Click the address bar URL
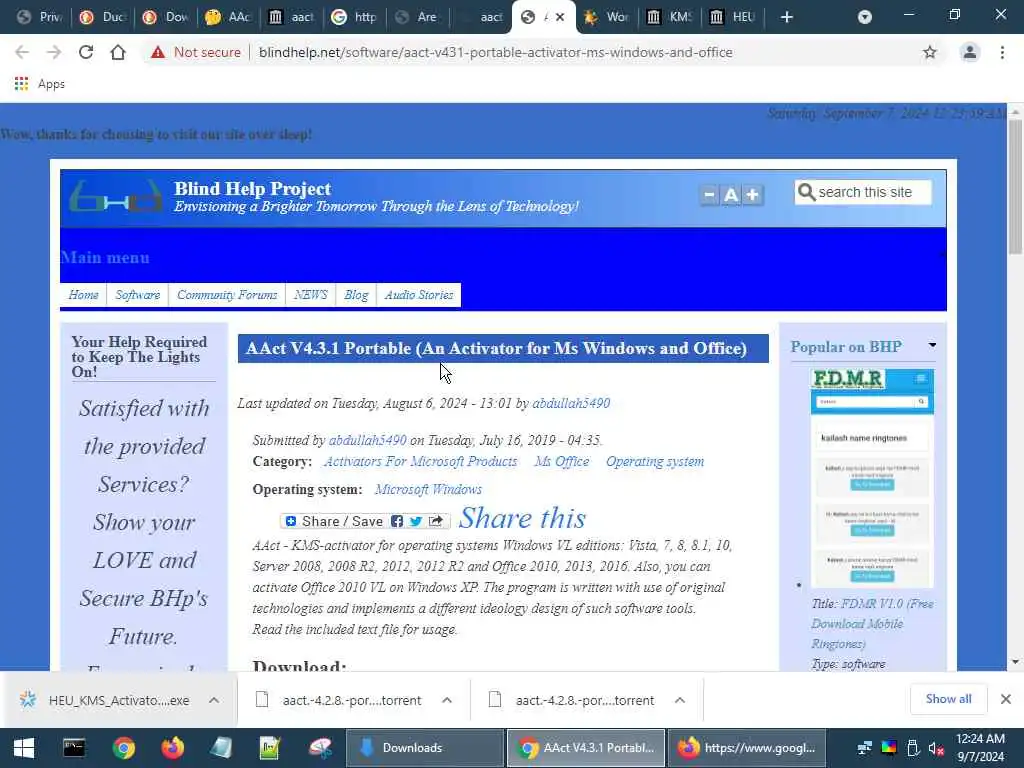 pos(496,52)
